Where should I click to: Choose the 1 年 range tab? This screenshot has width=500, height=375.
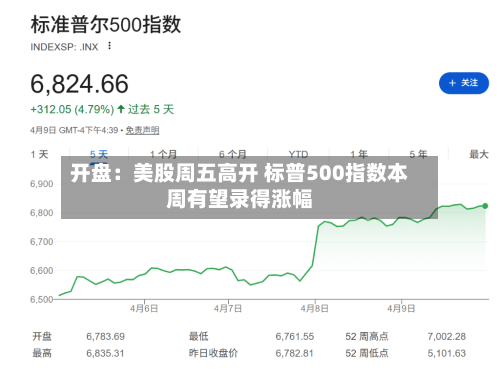pos(359,154)
